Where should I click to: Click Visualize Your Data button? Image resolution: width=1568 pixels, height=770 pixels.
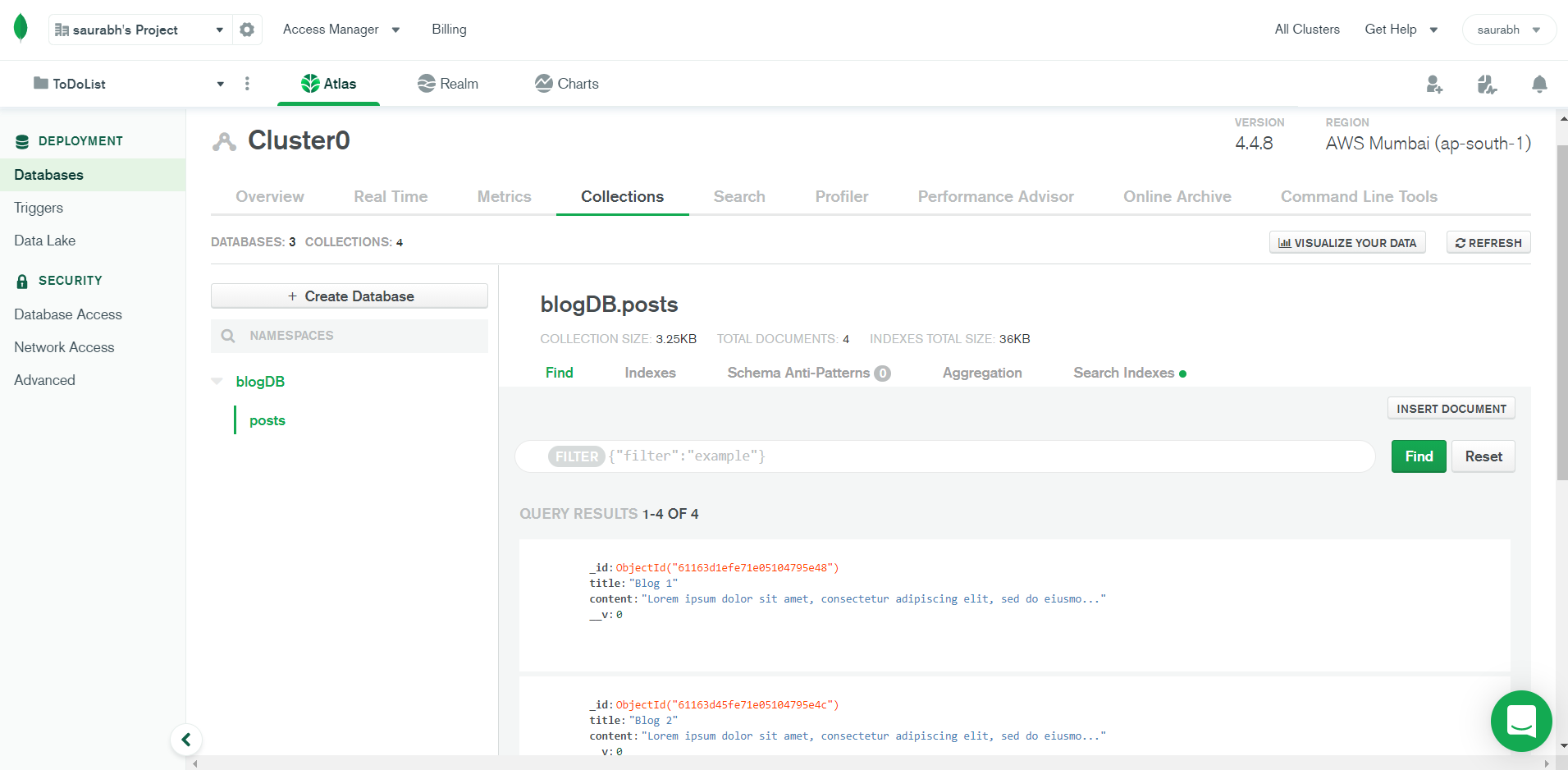point(1347,243)
